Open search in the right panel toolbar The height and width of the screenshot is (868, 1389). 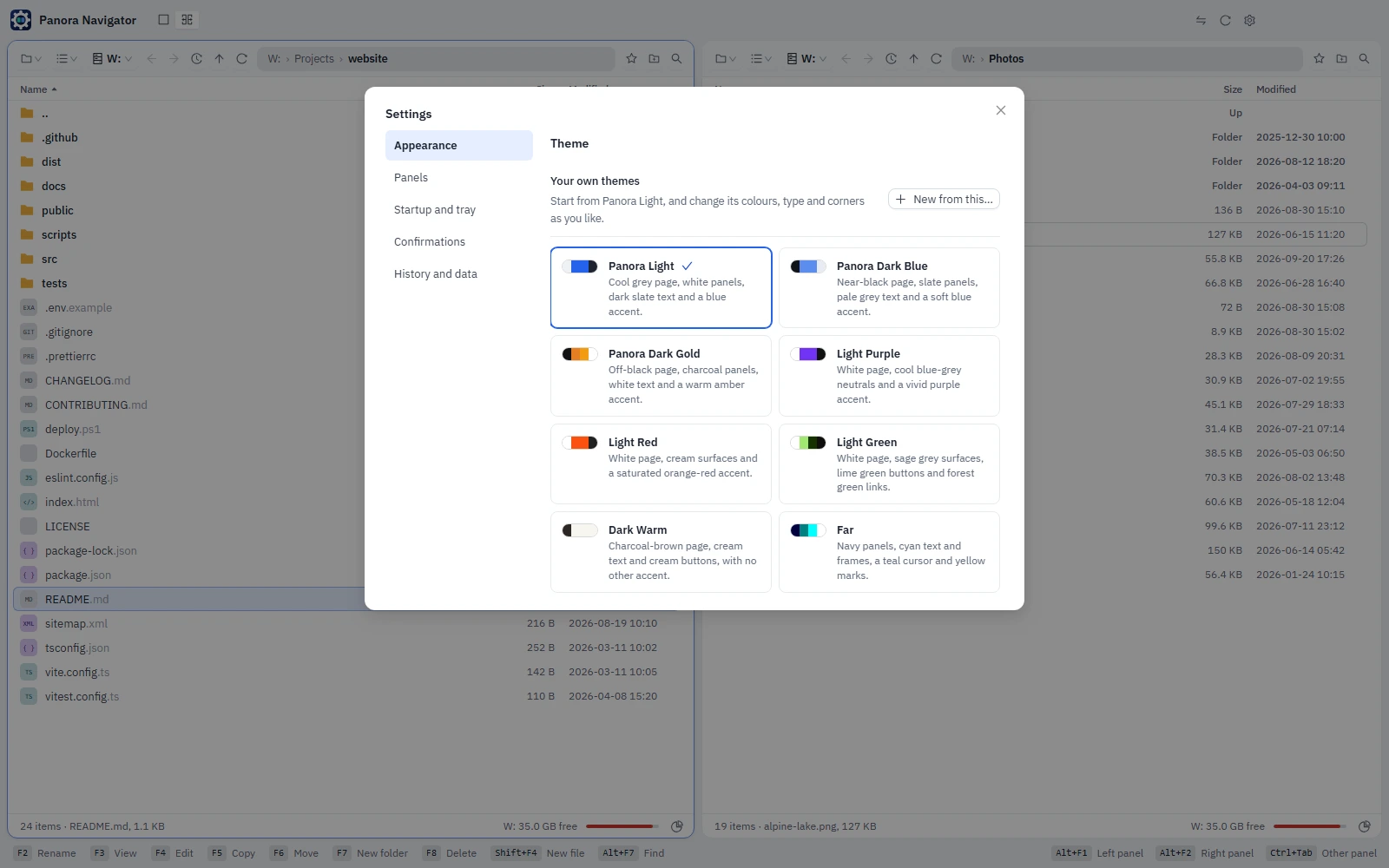pyautogui.click(x=1364, y=59)
